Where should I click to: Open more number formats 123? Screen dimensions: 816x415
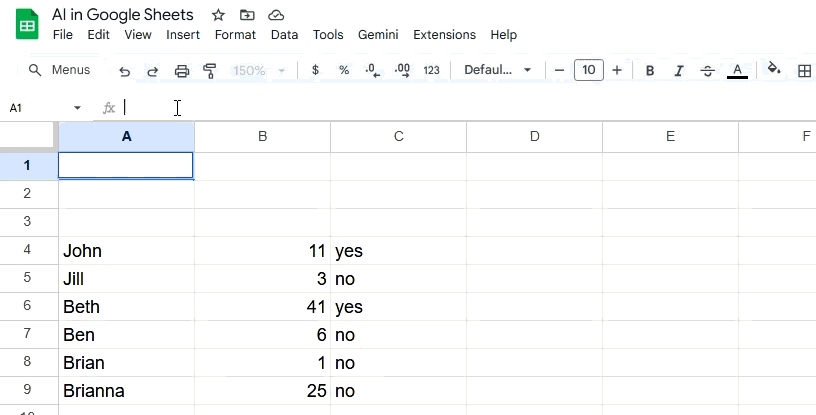pyautogui.click(x=431, y=70)
